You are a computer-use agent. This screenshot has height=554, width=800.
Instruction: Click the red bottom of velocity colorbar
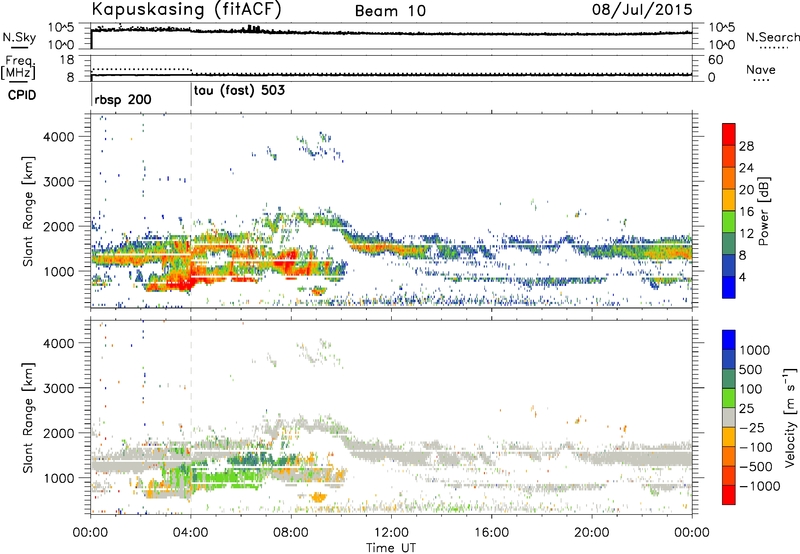pyautogui.click(x=729, y=495)
